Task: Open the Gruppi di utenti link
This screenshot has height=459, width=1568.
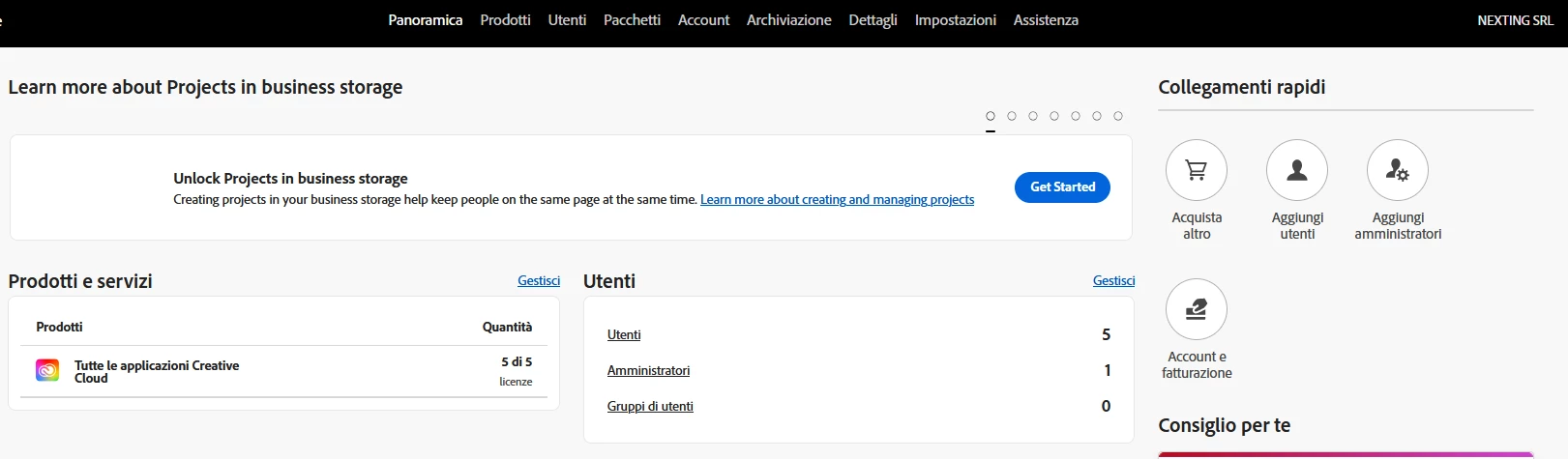Action: 650,407
